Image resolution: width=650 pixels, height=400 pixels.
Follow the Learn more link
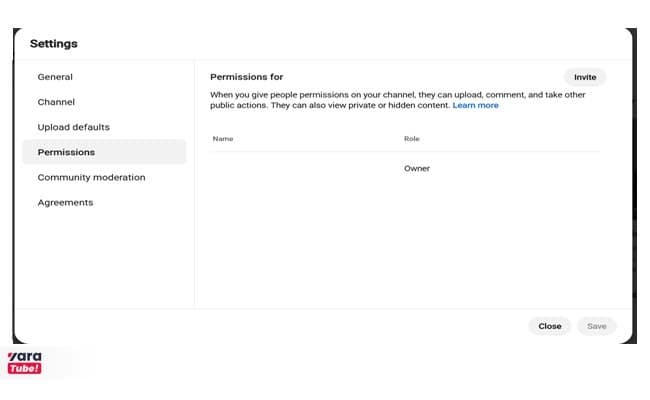coord(475,105)
